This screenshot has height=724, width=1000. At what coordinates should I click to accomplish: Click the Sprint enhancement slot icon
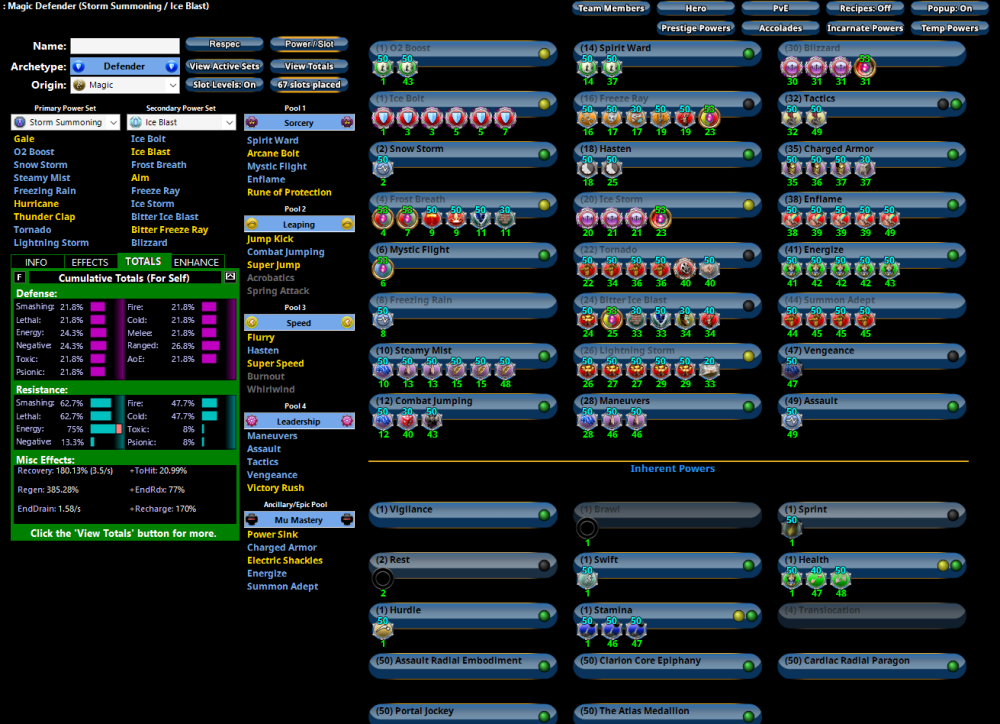pos(790,529)
